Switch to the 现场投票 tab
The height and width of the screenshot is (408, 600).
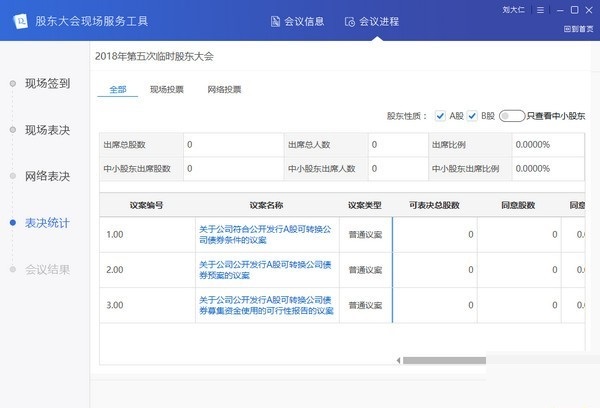167,90
